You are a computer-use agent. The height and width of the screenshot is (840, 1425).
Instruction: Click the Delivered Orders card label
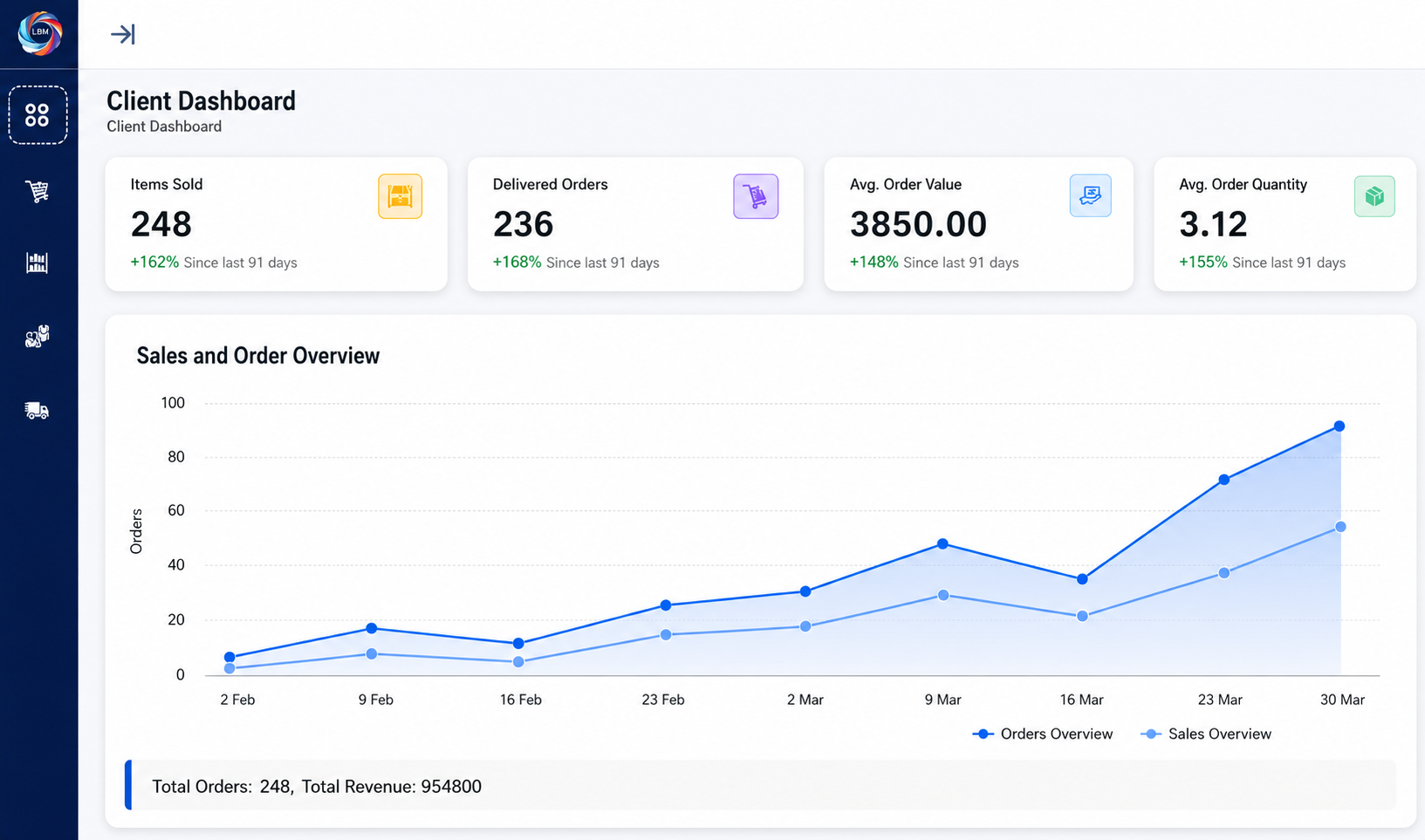[x=550, y=184]
